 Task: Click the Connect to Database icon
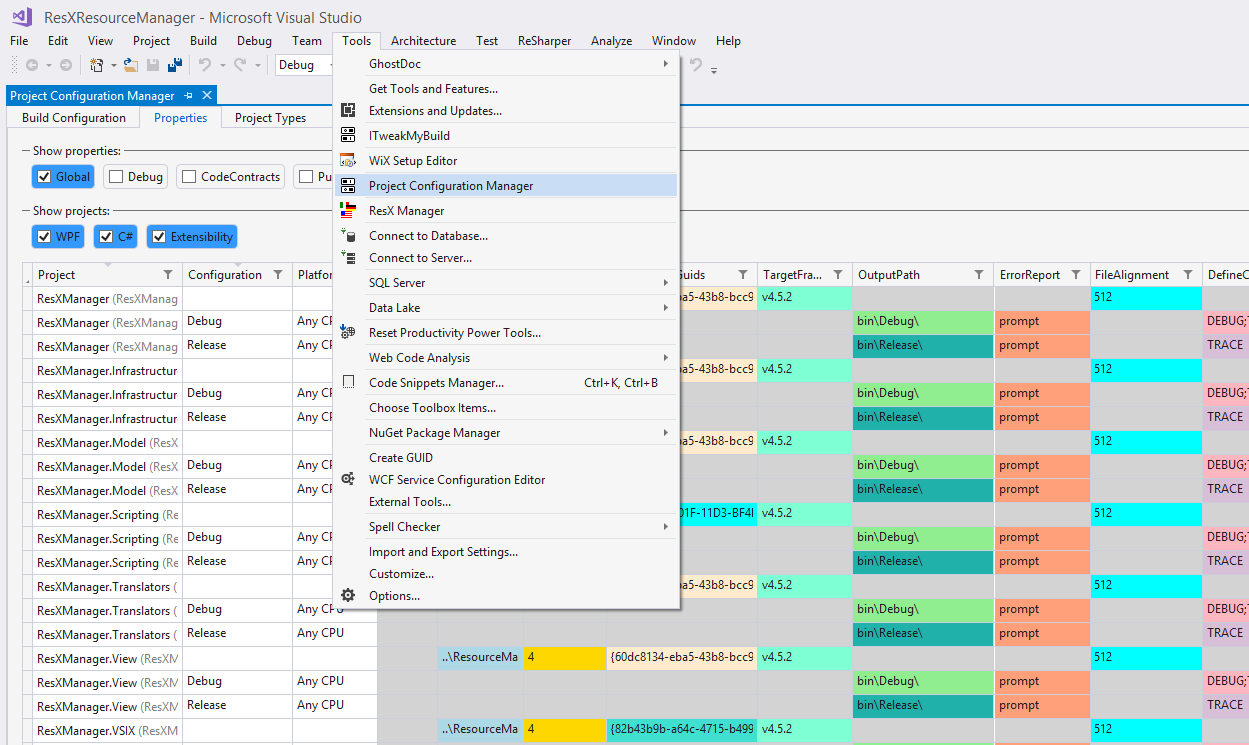[x=348, y=236]
